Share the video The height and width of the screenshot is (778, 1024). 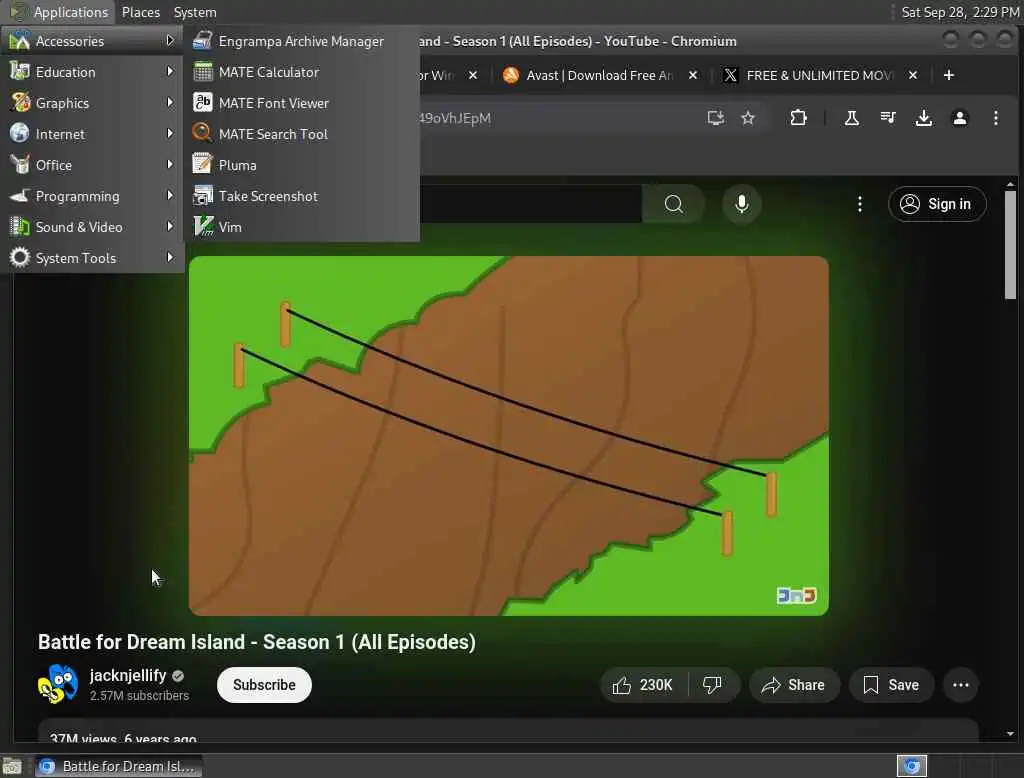tap(793, 685)
